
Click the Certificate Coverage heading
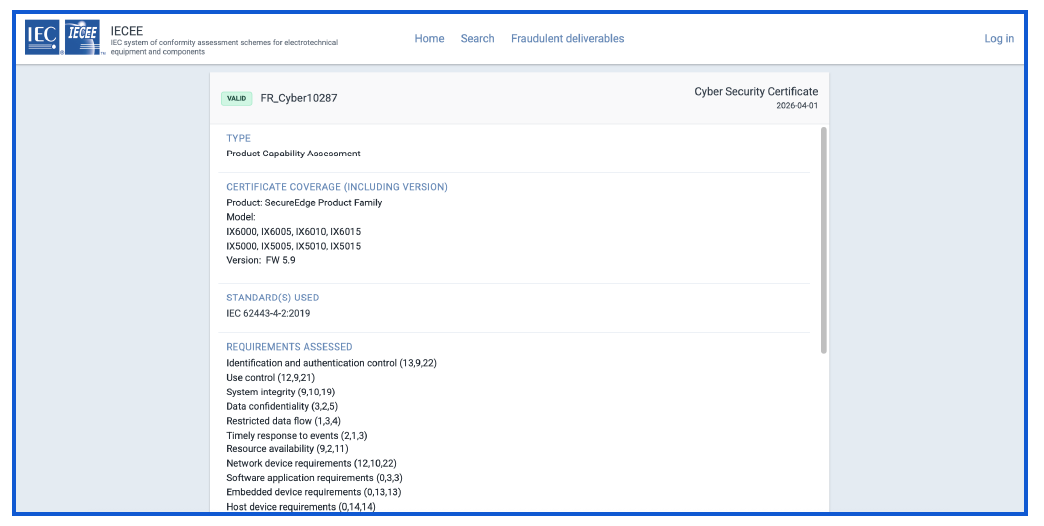[337, 187]
